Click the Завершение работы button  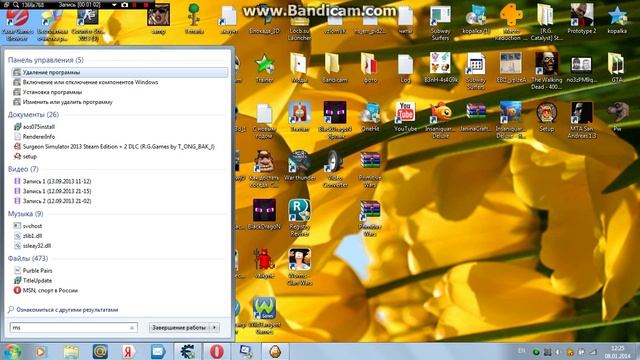(179, 327)
